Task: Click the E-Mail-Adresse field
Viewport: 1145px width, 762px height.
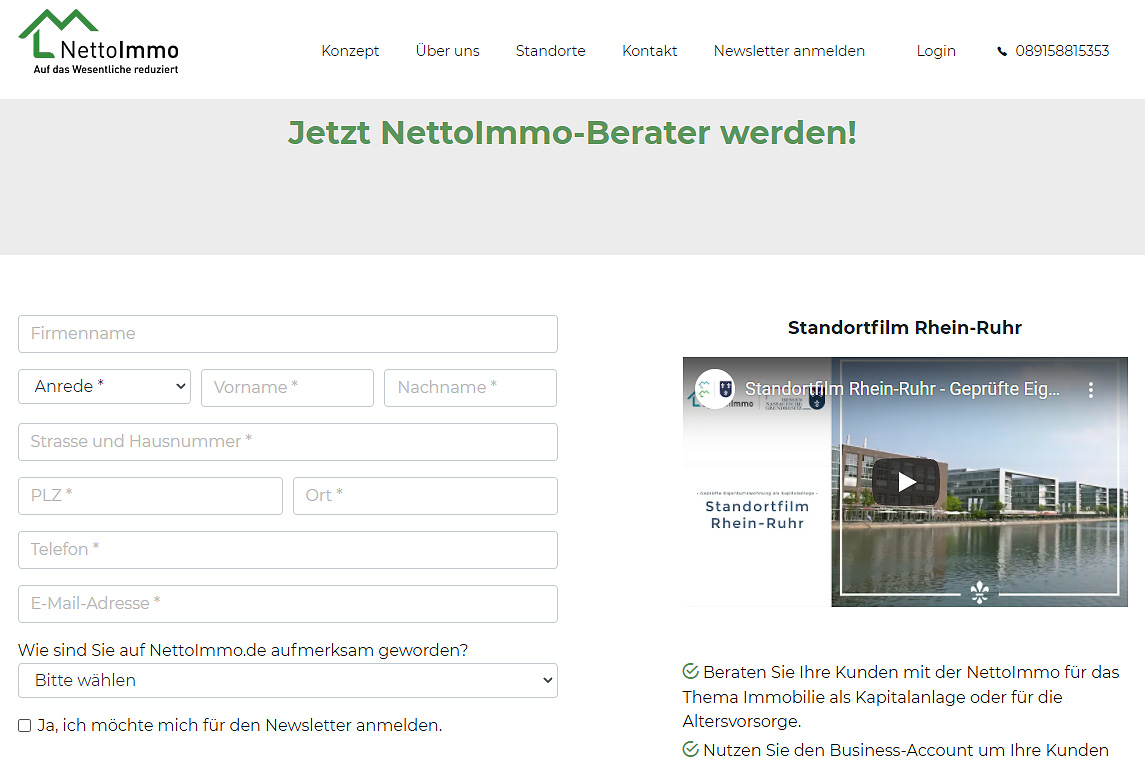Action: [x=288, y=604]
